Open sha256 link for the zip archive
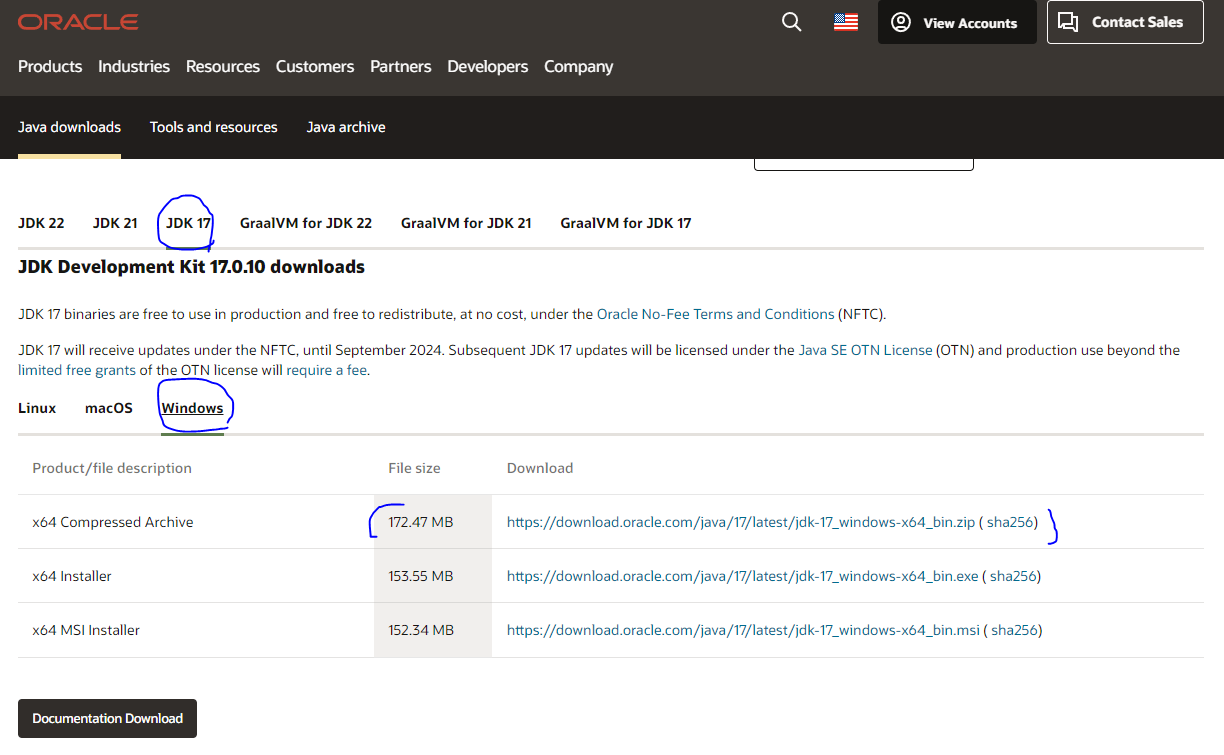 click(x=1010, y=522)
